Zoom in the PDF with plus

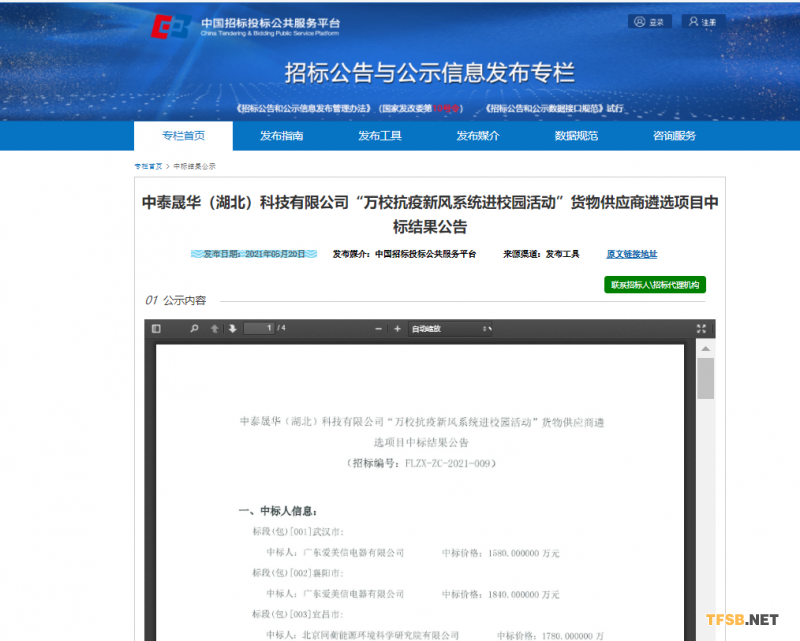[397, 329]
